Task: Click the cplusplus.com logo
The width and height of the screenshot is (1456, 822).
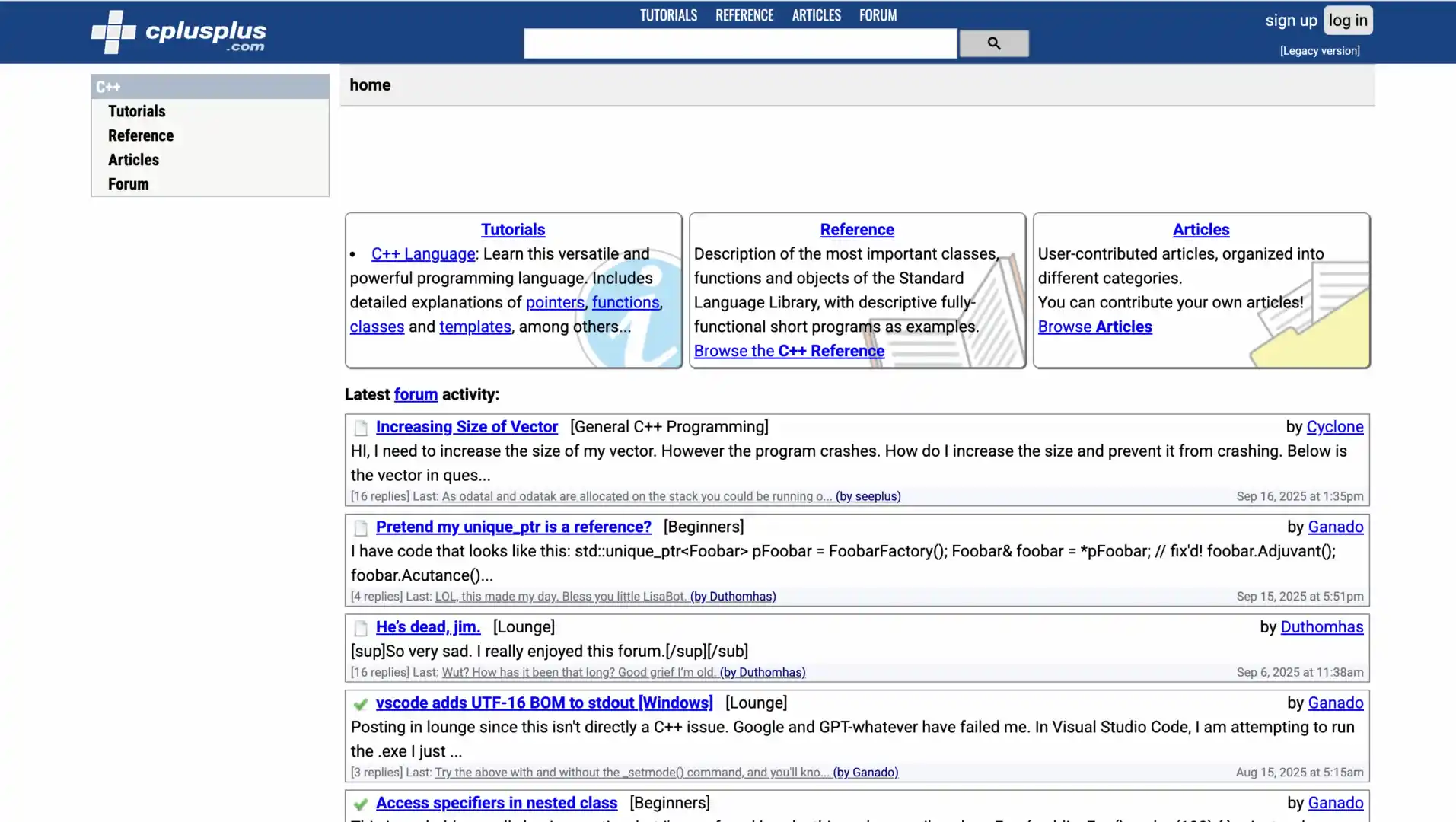Action: coord(179,32)
